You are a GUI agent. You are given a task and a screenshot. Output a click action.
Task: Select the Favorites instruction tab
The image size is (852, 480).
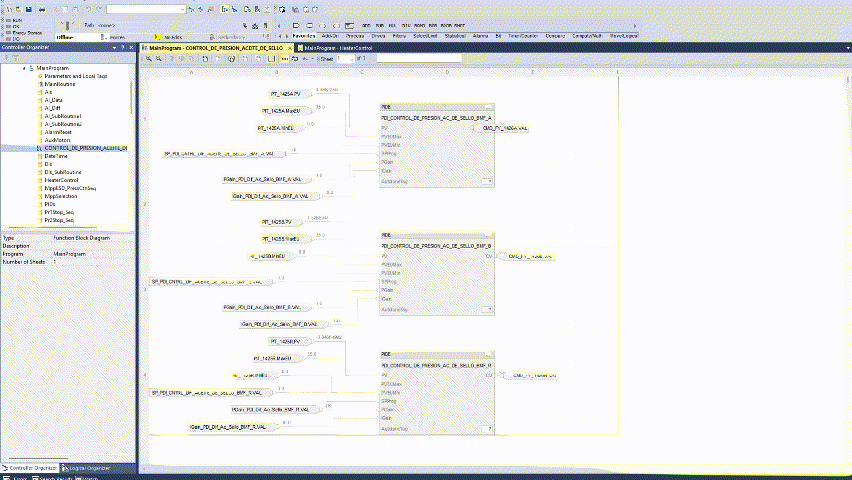305,35
